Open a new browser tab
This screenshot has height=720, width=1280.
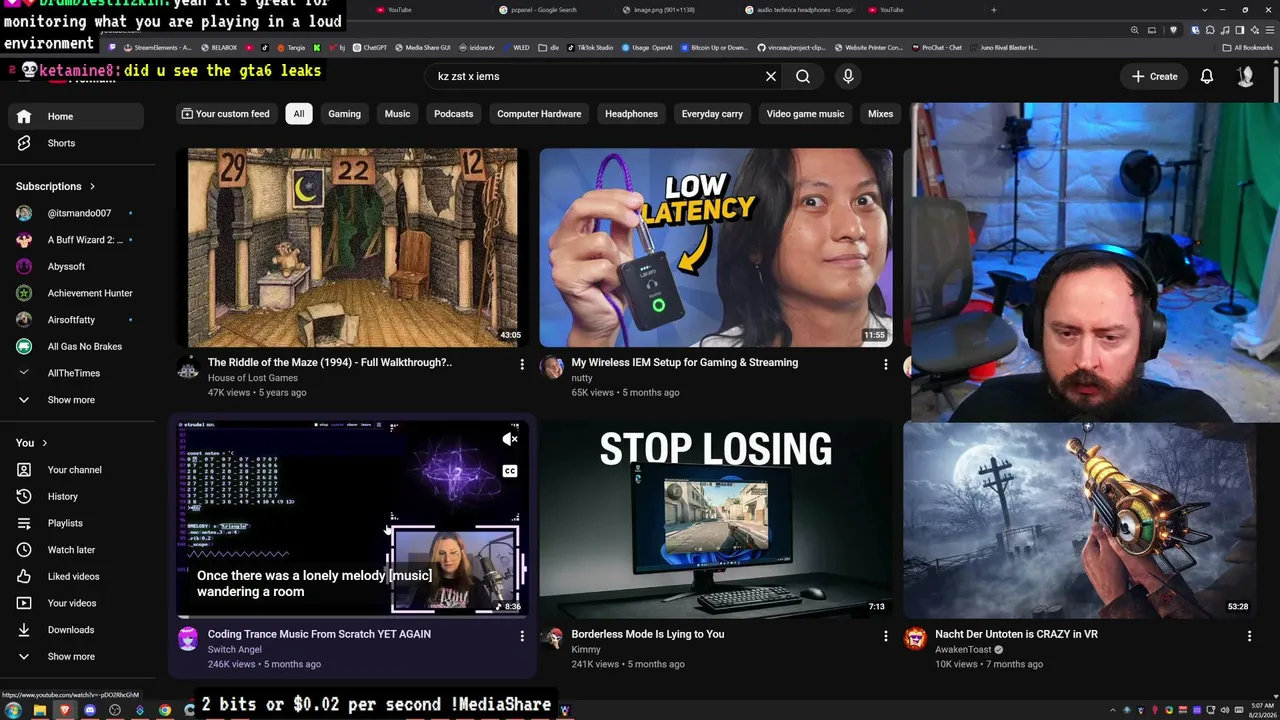click(993, 10)
